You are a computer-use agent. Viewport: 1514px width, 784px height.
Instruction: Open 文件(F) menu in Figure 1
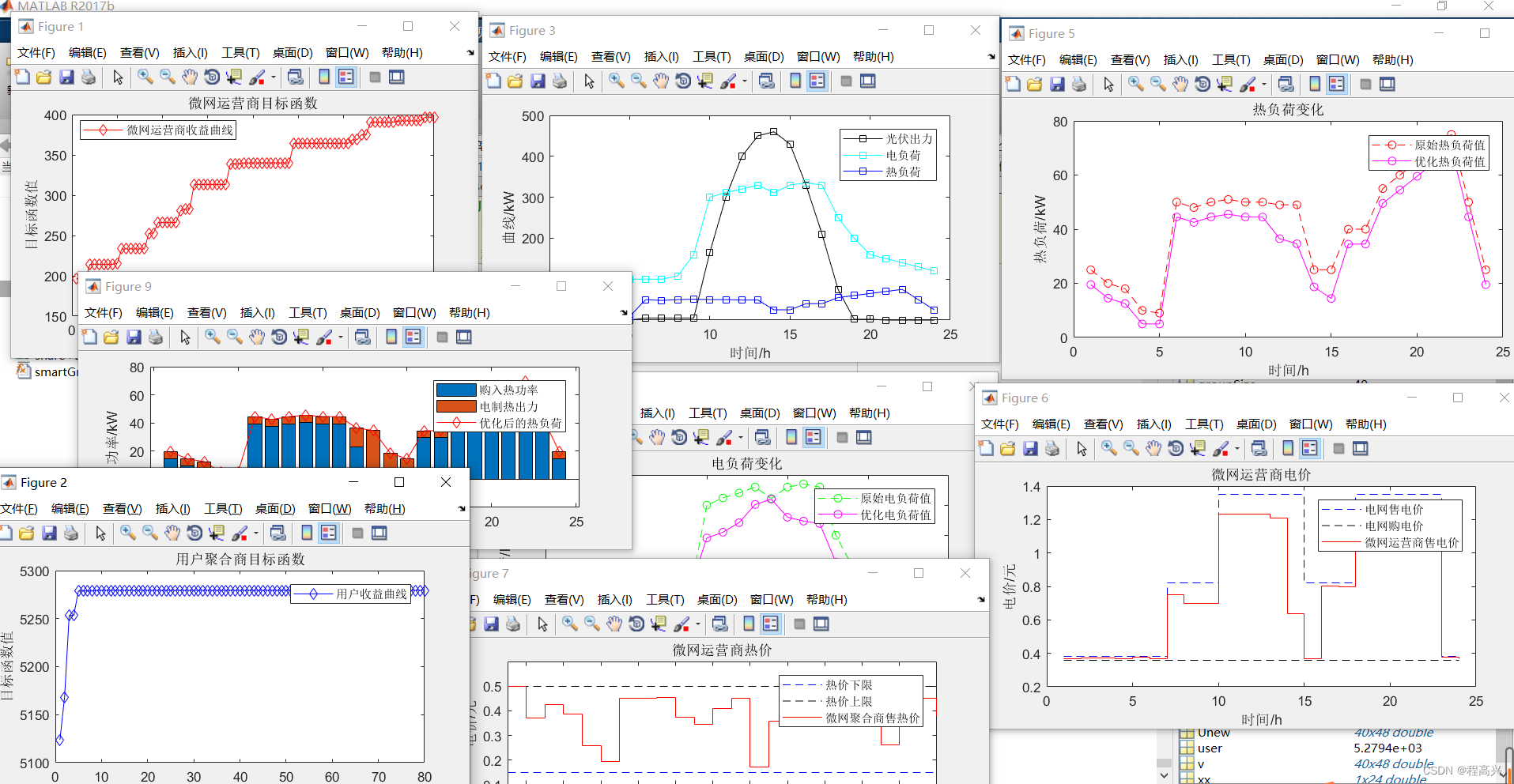[36, 52]
